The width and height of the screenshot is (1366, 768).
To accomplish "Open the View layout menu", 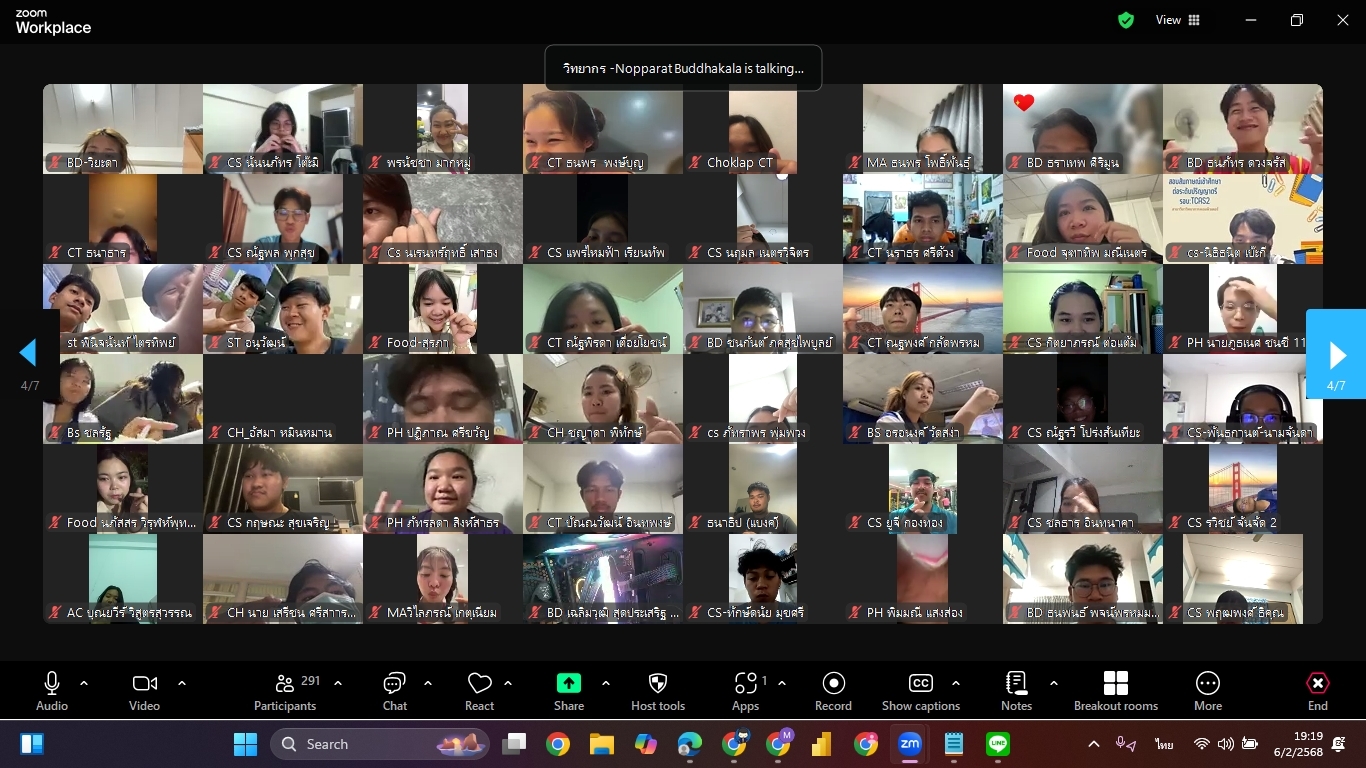I will [x=1178, y=20].
